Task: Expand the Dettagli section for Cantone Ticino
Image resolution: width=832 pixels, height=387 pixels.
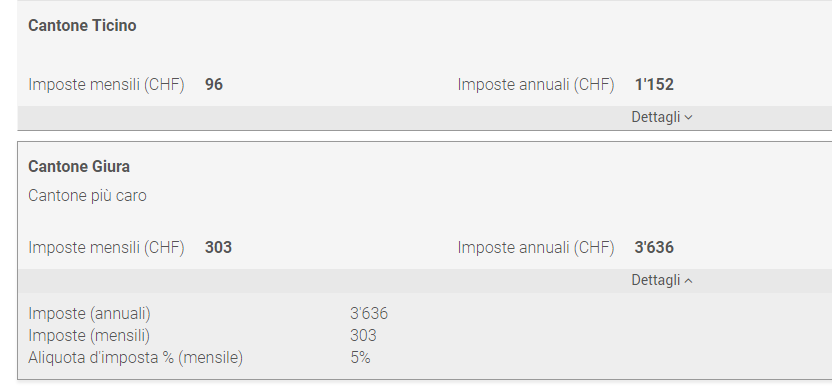Action: [662, 117]
